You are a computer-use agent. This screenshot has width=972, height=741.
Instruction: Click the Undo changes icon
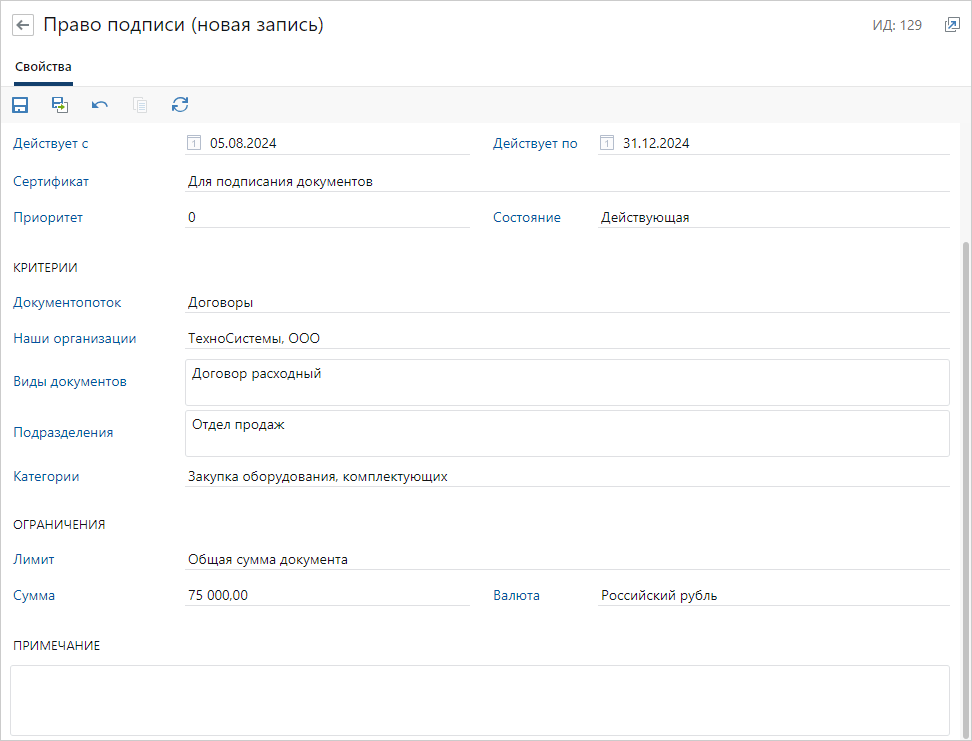pos(100,105)
